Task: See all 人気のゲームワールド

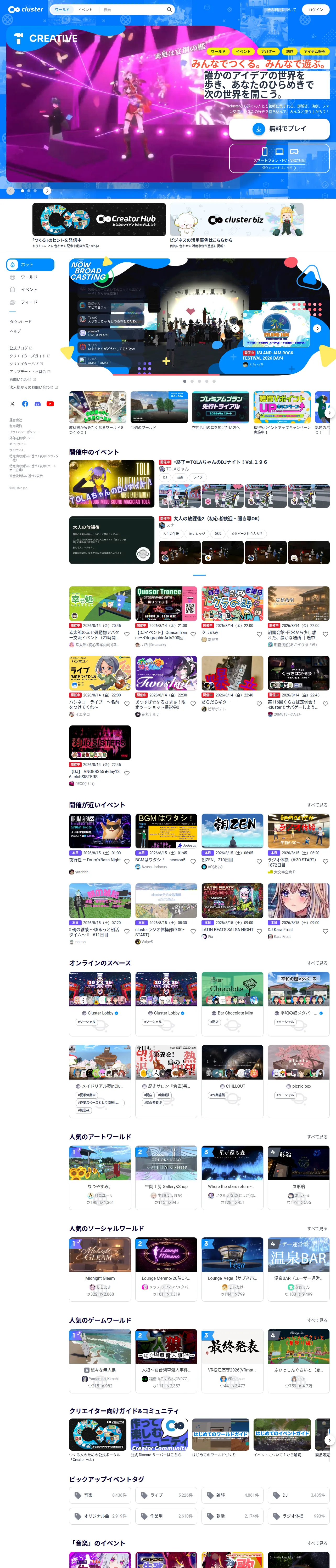Action: 317,1320
